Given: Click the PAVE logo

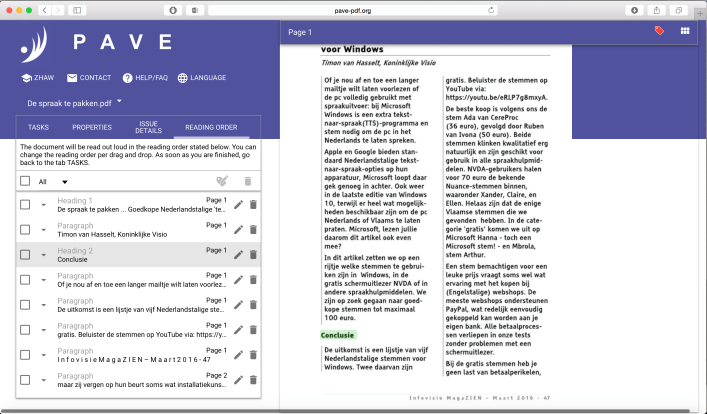Looking at the screenshot, I should tap(96, 43).
